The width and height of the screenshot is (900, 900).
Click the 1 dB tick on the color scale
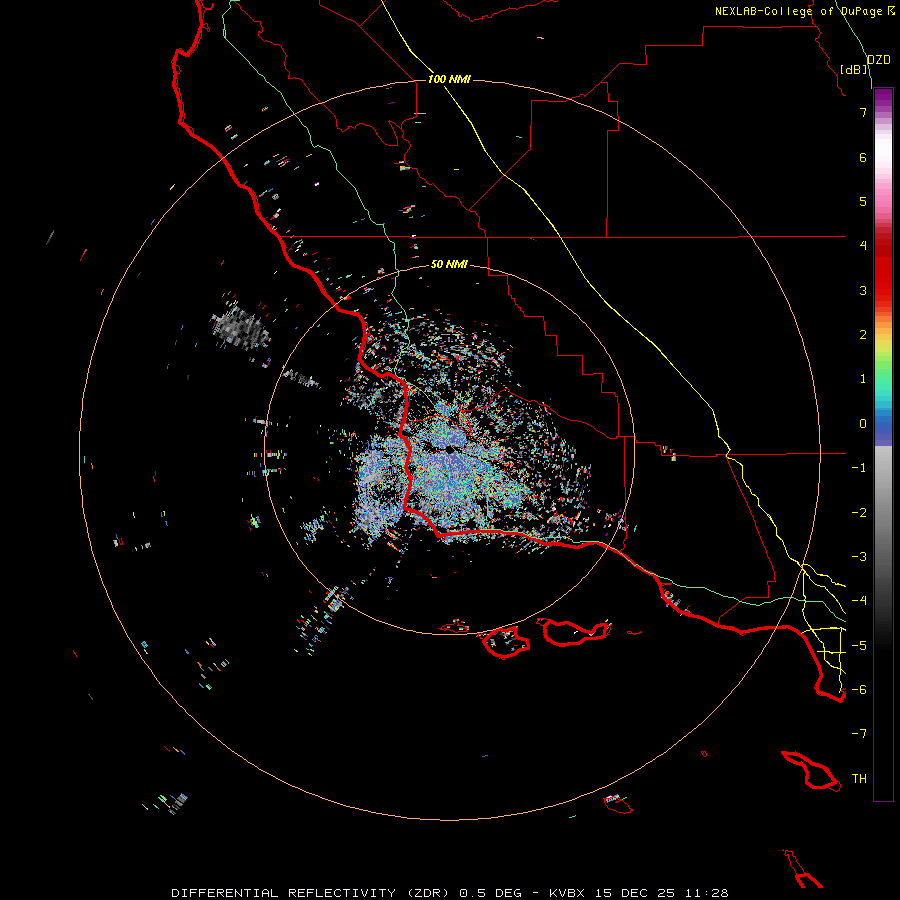[863, 379]
